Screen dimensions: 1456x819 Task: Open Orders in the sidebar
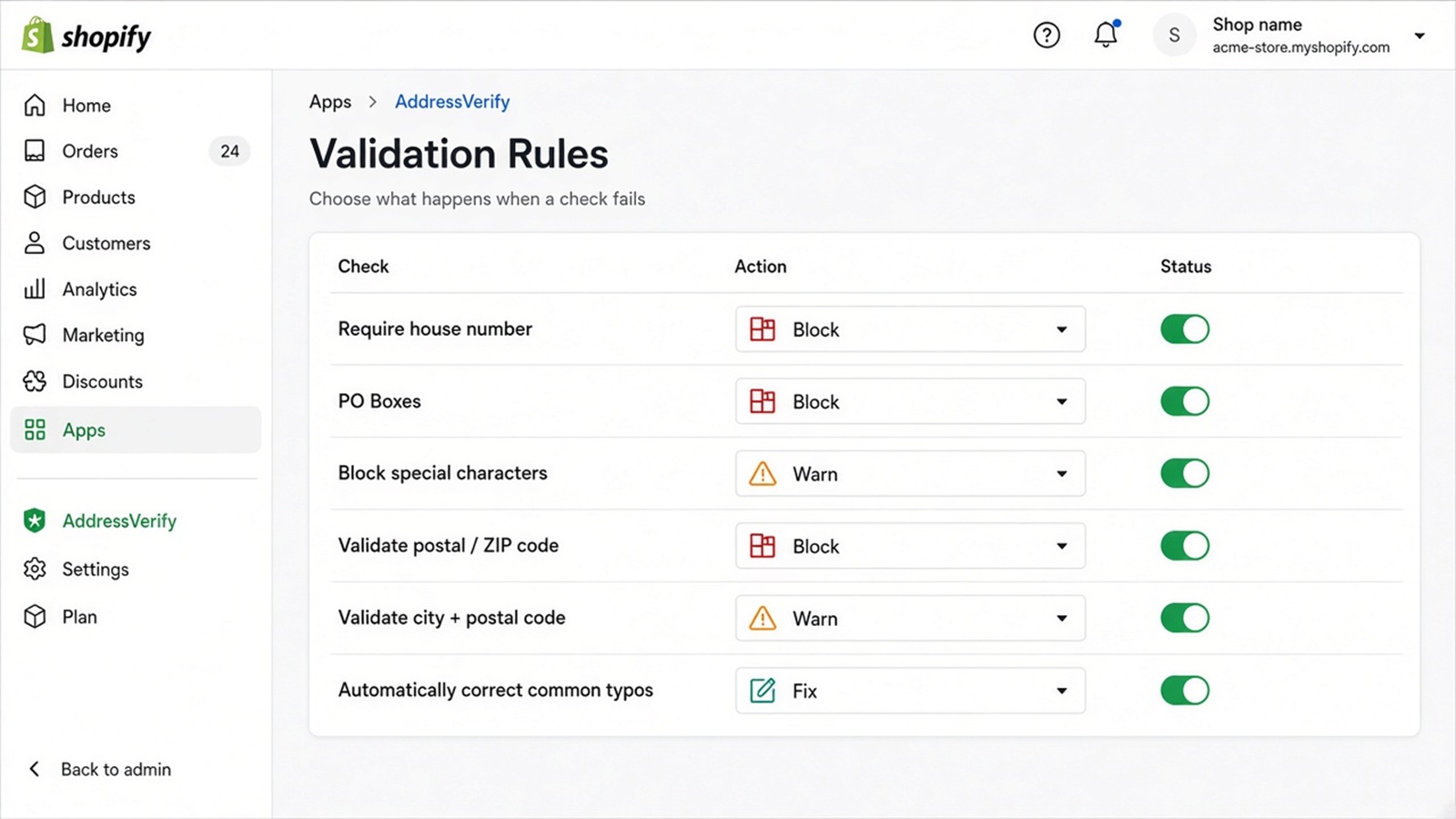click(x=136, y=151)
